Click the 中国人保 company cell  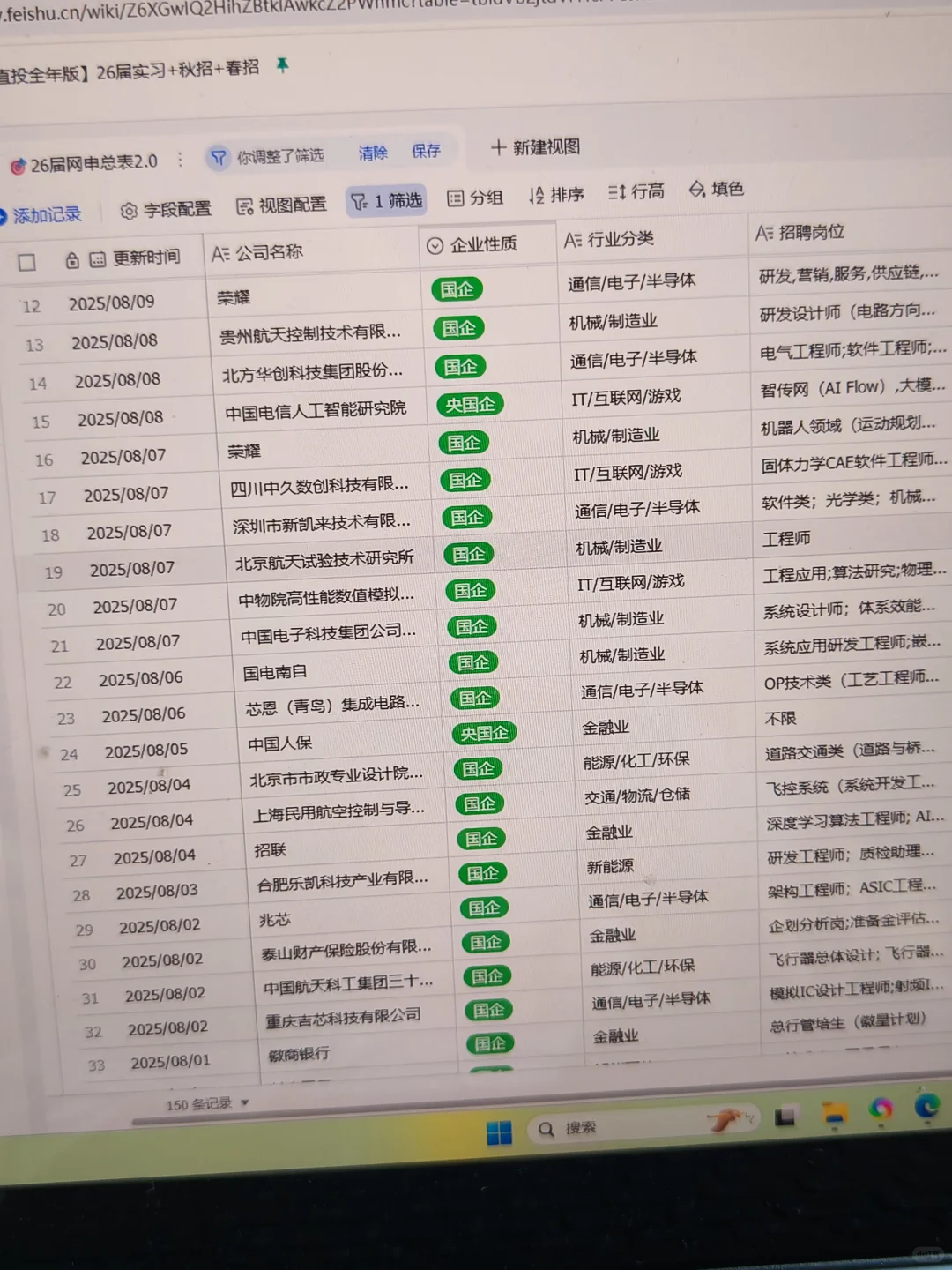279,743
